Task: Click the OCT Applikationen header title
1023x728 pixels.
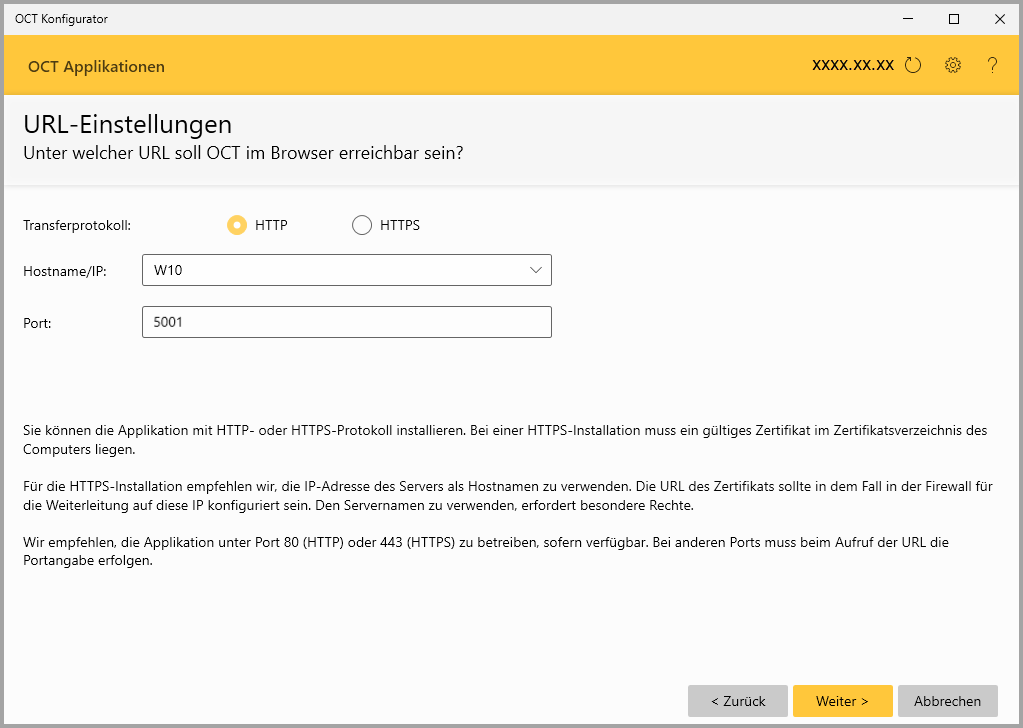Action: (96, 67)
